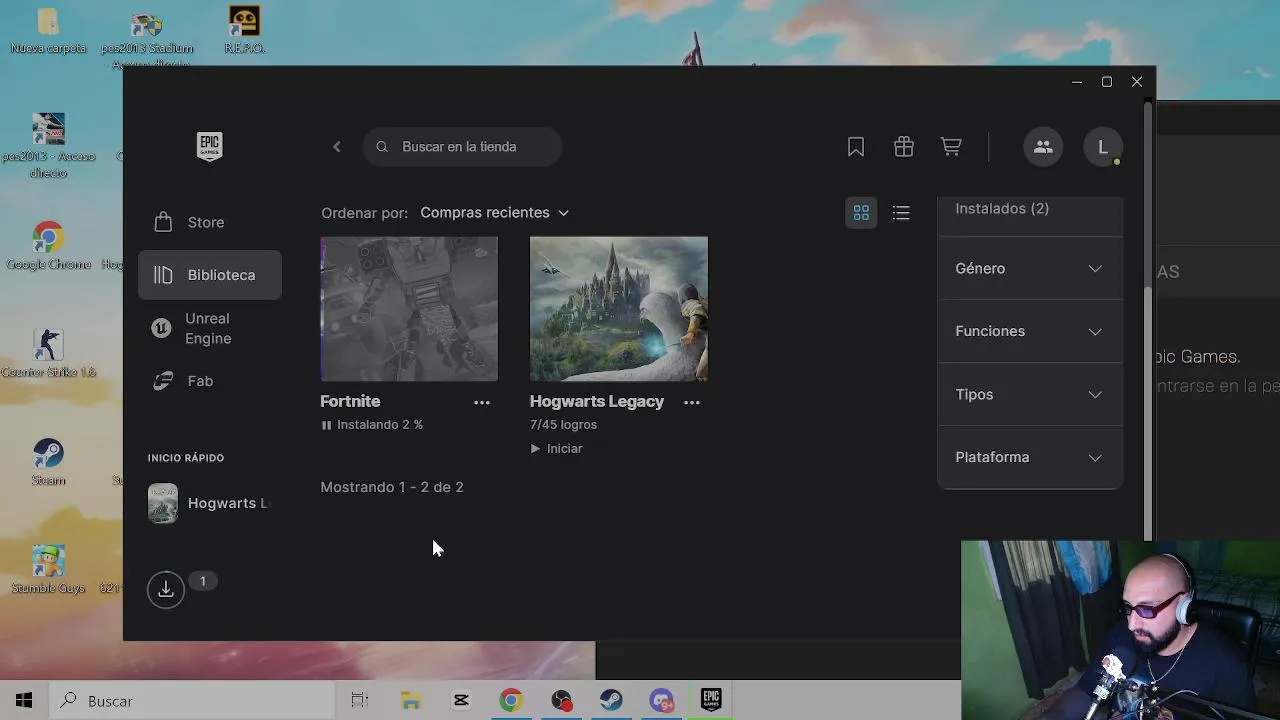The height and width of the screenshot is (720, 1280).
Task: Select the 'pes2013 - Acceso directo' desktop icon
Action: click(x=48, y=145)
